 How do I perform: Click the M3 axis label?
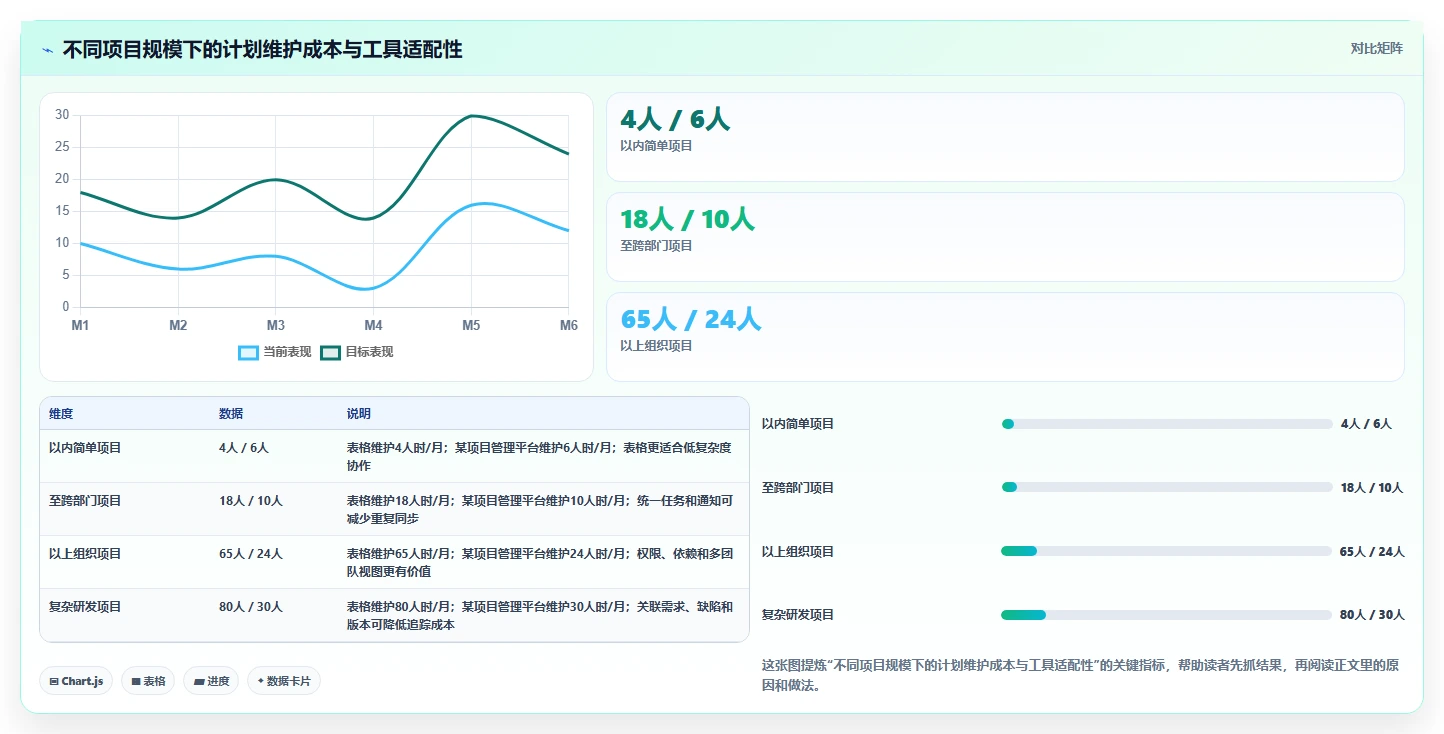275,325
